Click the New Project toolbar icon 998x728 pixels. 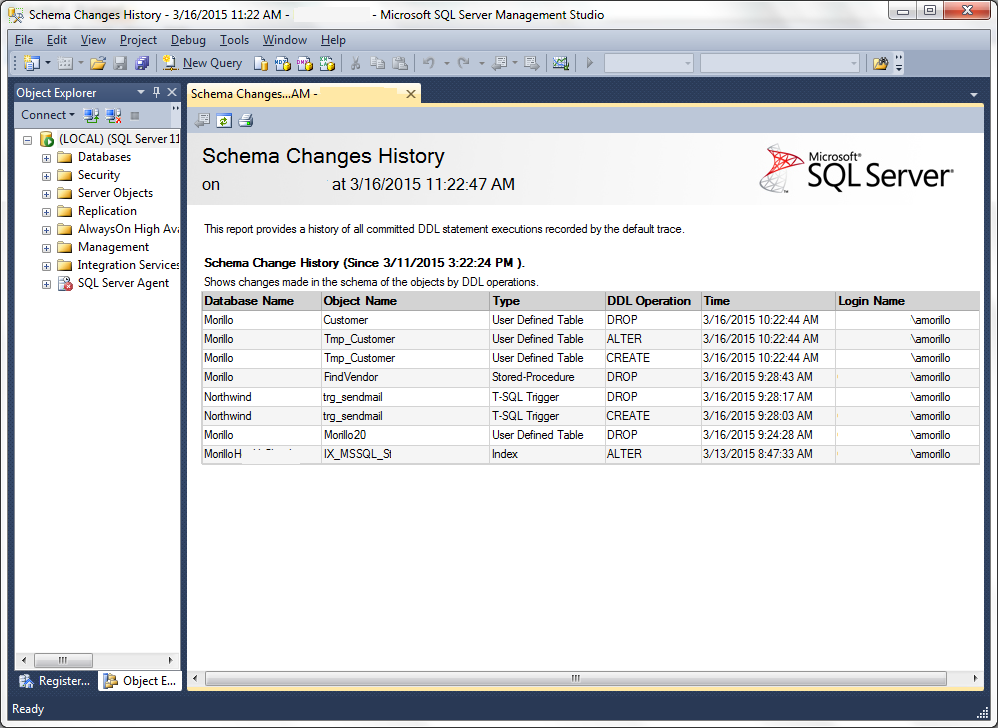coord(31,63)
